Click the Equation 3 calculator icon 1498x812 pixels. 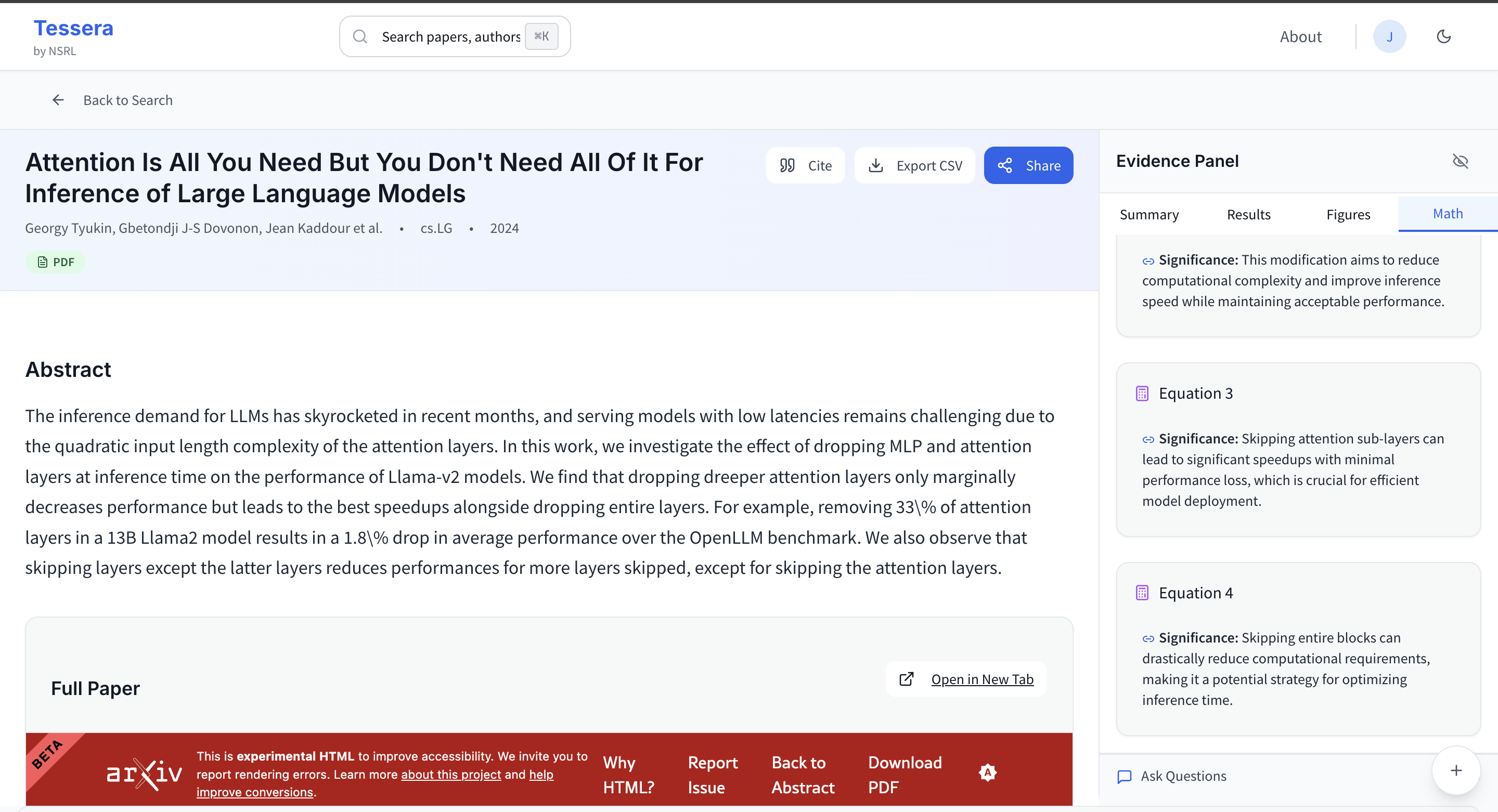(1142, 394)
